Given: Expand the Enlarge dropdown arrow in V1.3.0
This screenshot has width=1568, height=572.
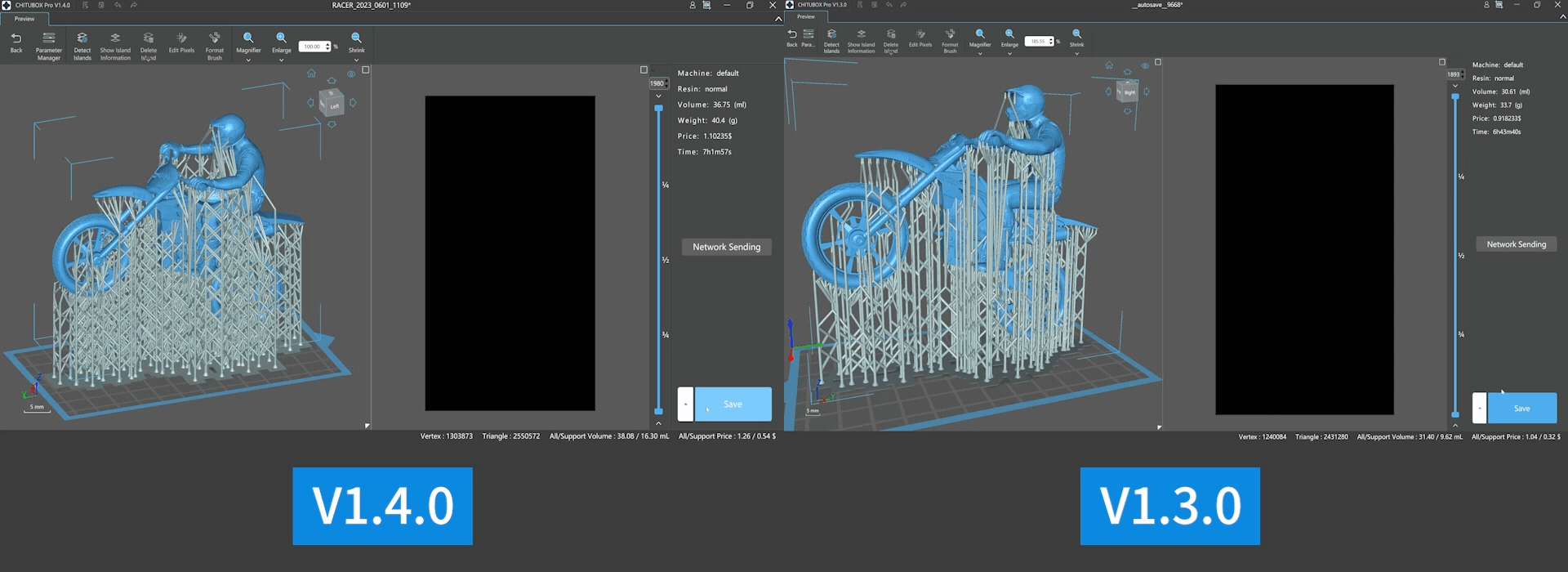Looking at the screenshot, I should click(x=1009, y=54).
